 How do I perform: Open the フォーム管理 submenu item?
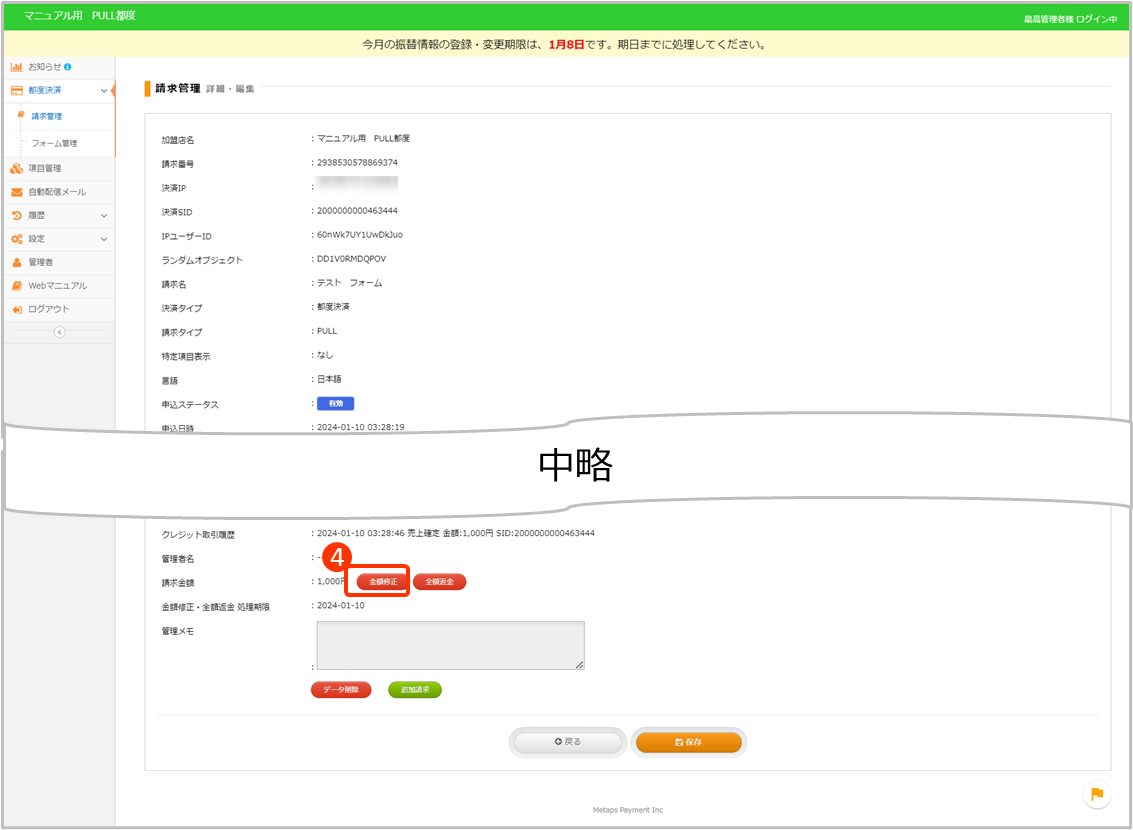click(54, 143)
